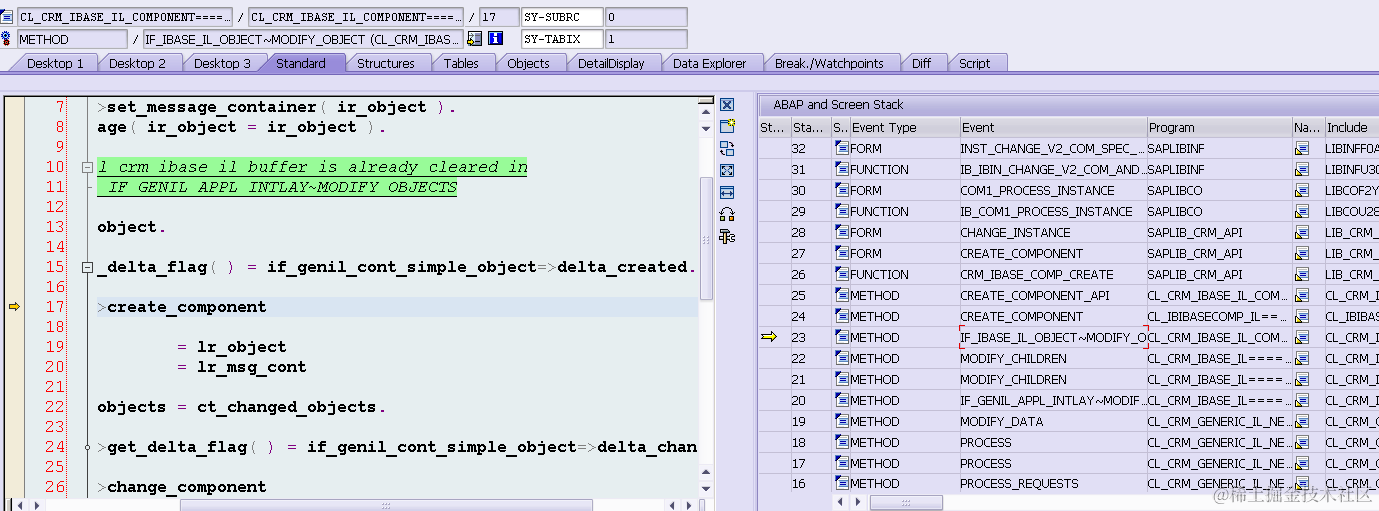The width and height of the screenshot is (1379, 511).
Task: Click the create_component code on line 17
Action: 187,307
